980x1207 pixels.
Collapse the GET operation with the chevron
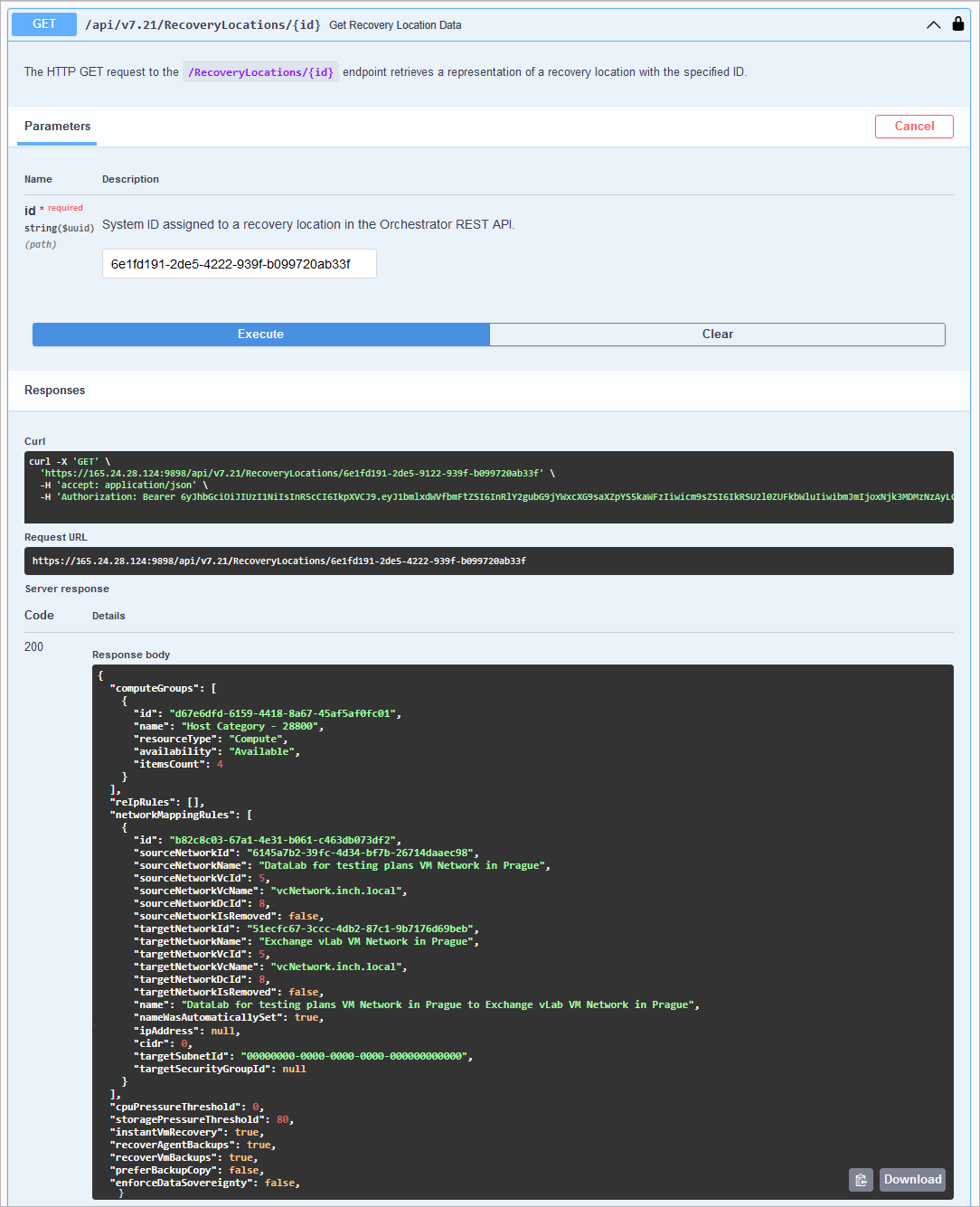click(934, 25)
